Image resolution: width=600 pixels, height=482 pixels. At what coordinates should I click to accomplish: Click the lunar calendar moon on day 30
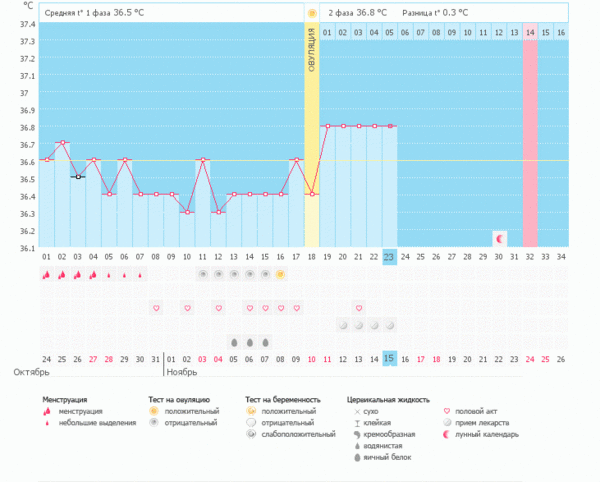pyautogui.click(x=499, y=237)
